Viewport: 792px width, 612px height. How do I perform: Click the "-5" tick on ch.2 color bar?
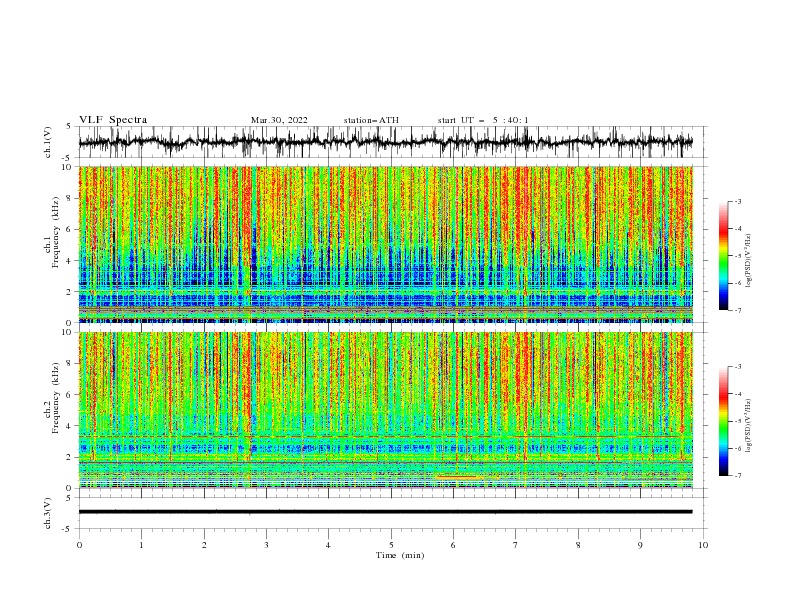tap(738, 421)
